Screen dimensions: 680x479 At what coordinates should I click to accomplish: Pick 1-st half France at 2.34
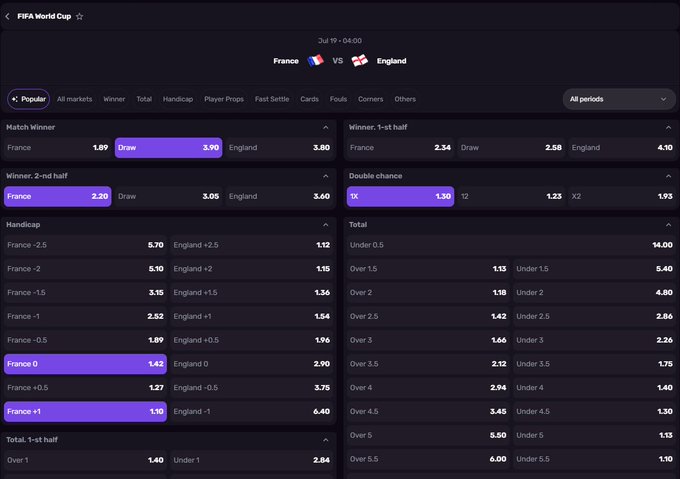click(x=400, y=148)
